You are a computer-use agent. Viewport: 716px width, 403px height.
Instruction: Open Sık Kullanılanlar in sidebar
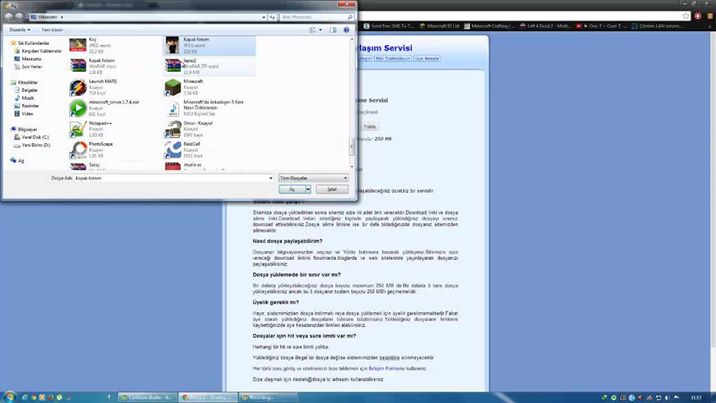30,43
